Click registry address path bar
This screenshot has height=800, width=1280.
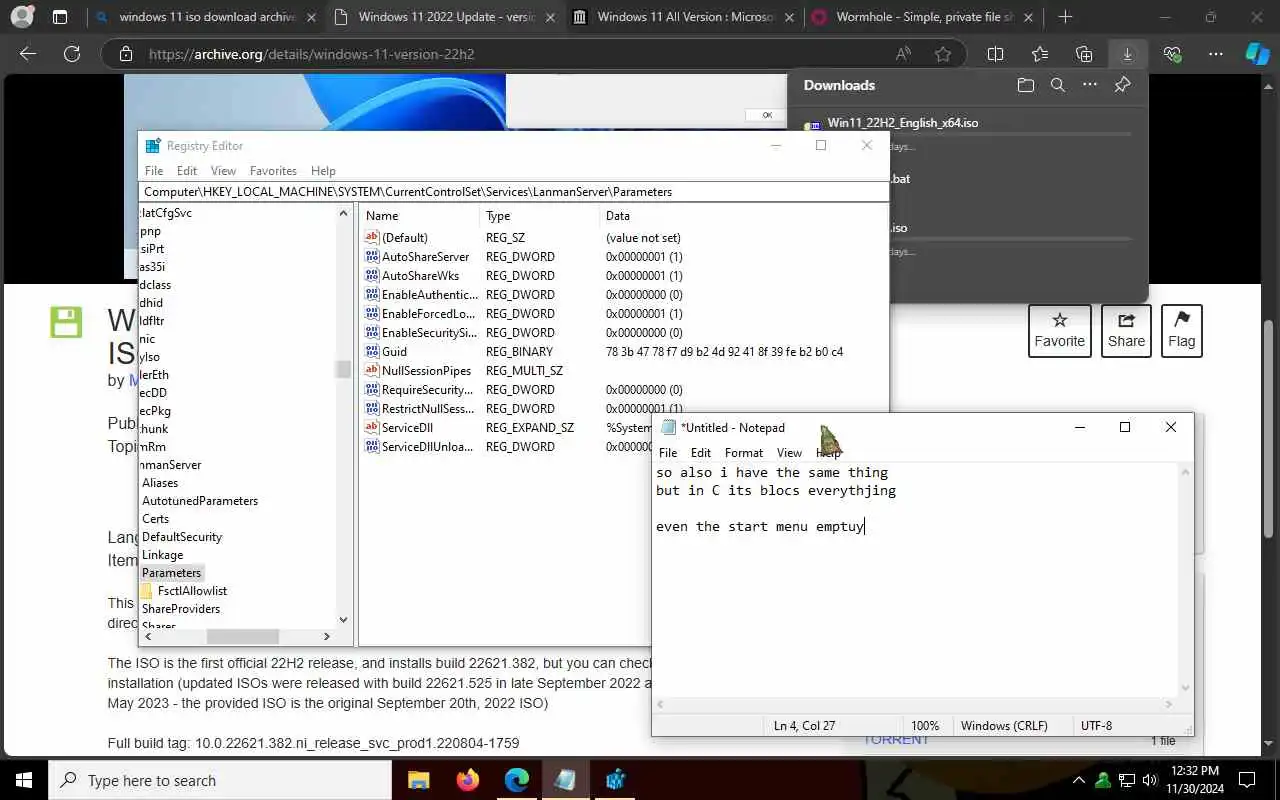513,192
